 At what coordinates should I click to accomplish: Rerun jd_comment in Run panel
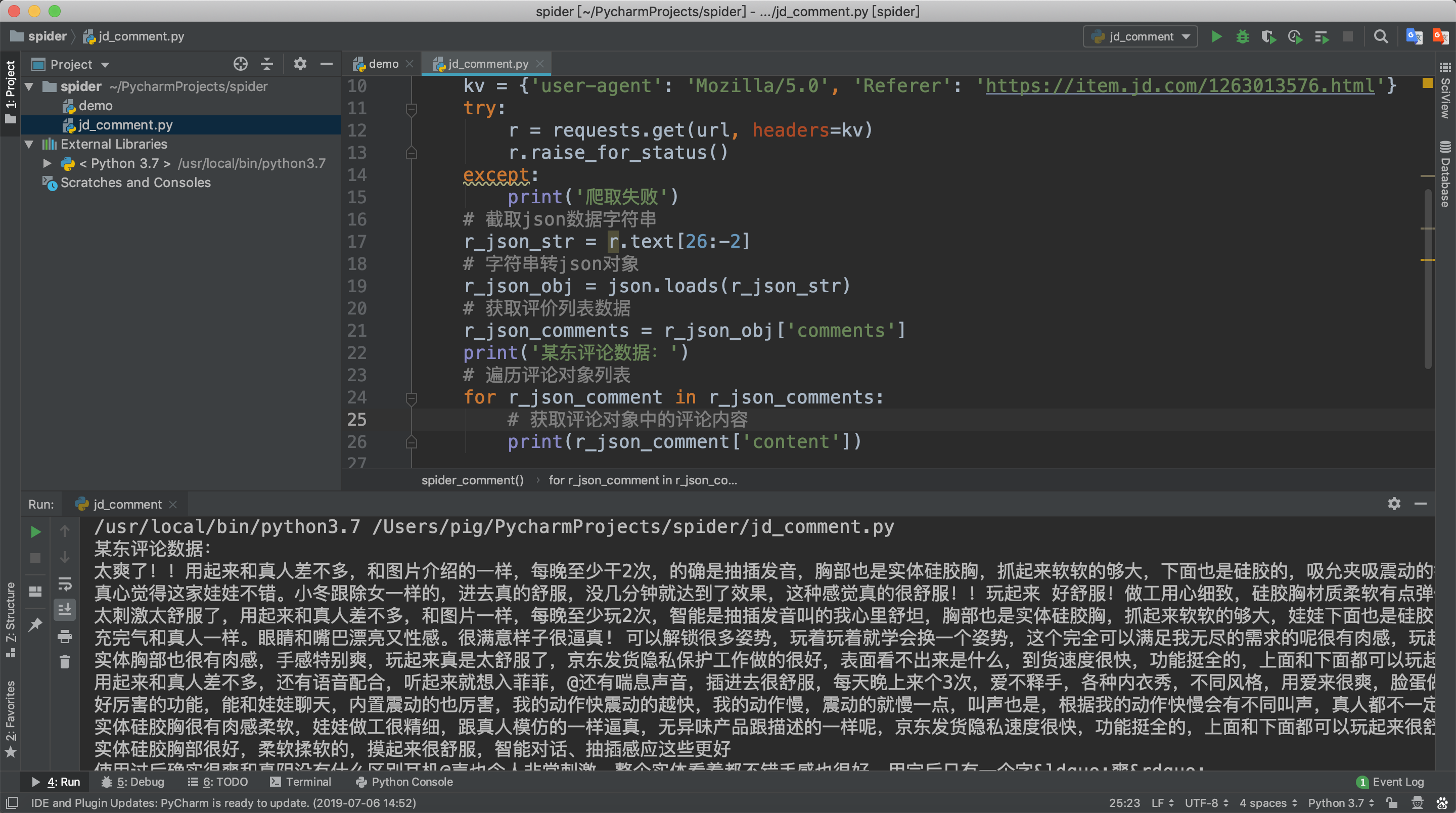pyautogui.click(x=35, y=532)
